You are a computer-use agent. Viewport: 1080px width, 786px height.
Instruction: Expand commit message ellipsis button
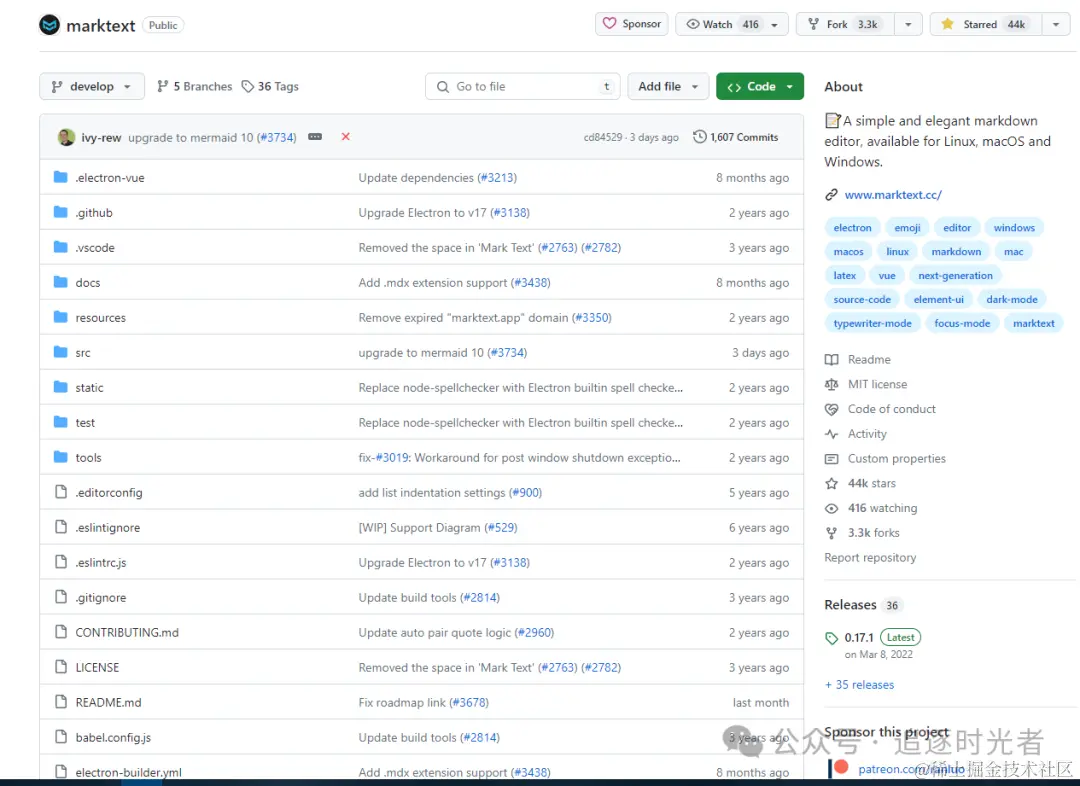pyautogui.click(x=315, y=136)
